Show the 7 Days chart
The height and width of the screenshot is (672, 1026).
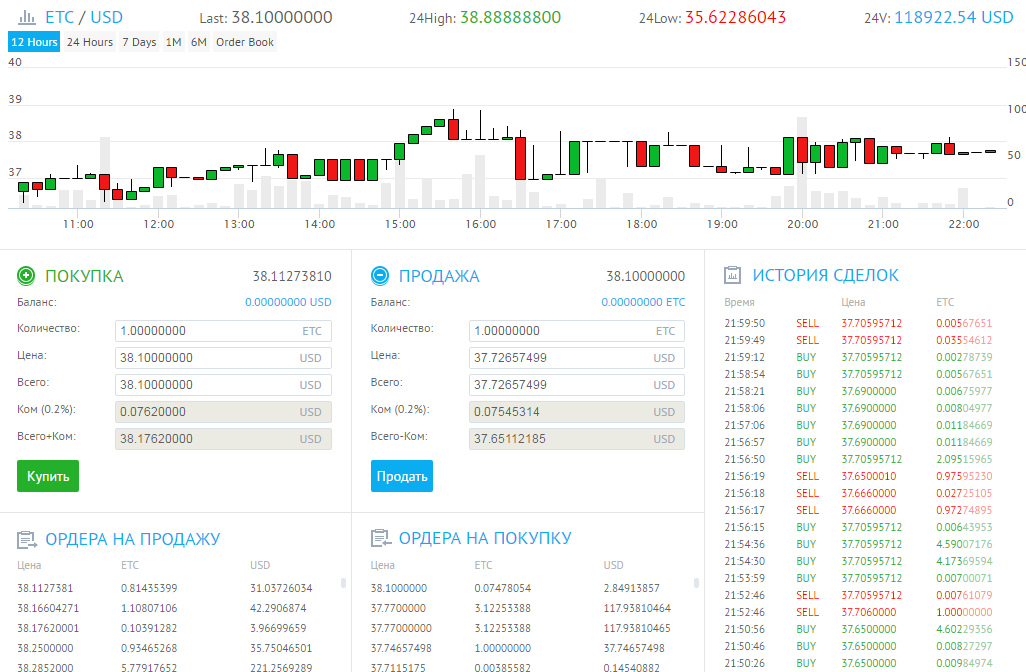pyautogui.click(x=139, y=42)
